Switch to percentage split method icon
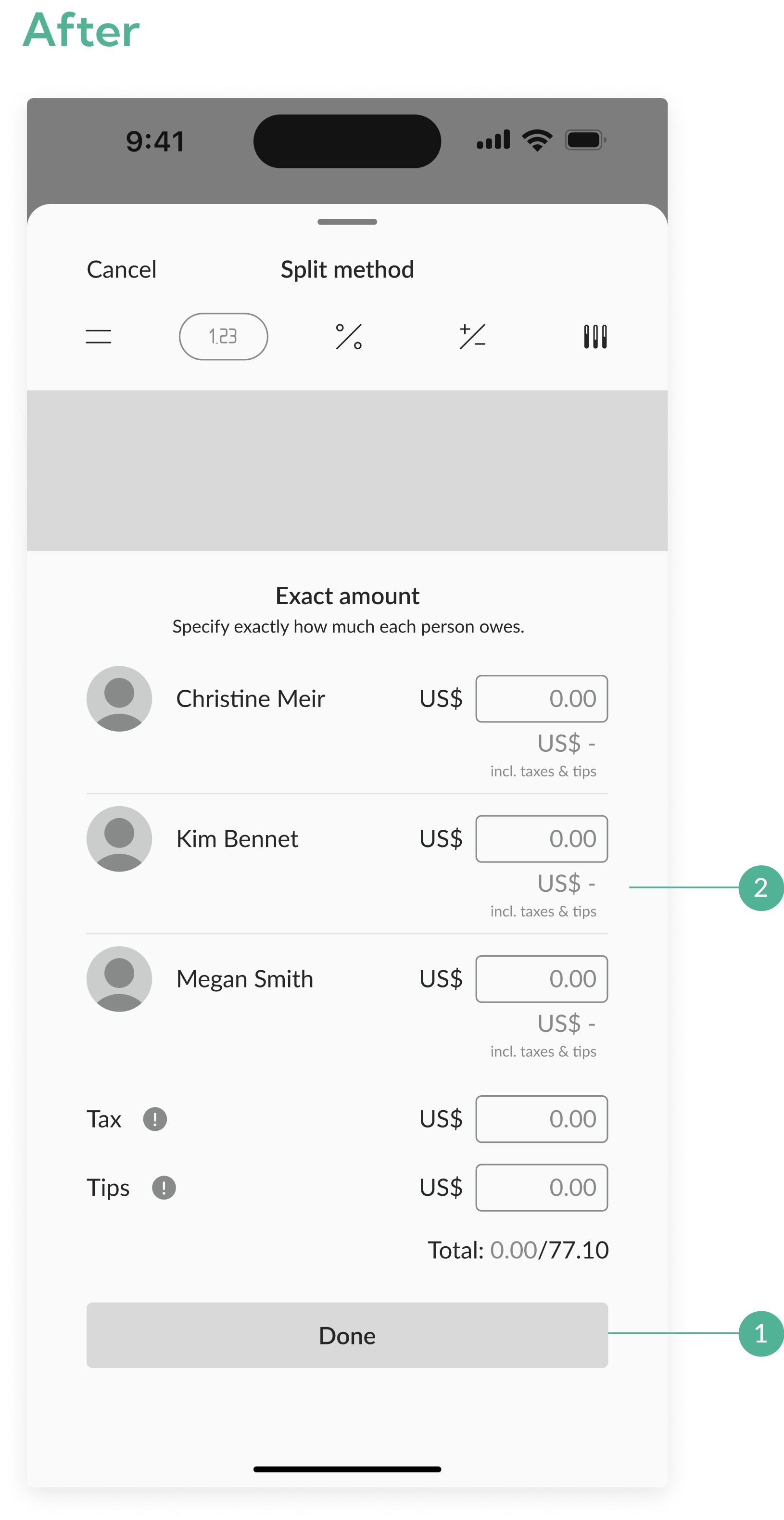 pyautogui.click(x=348, y=336)
